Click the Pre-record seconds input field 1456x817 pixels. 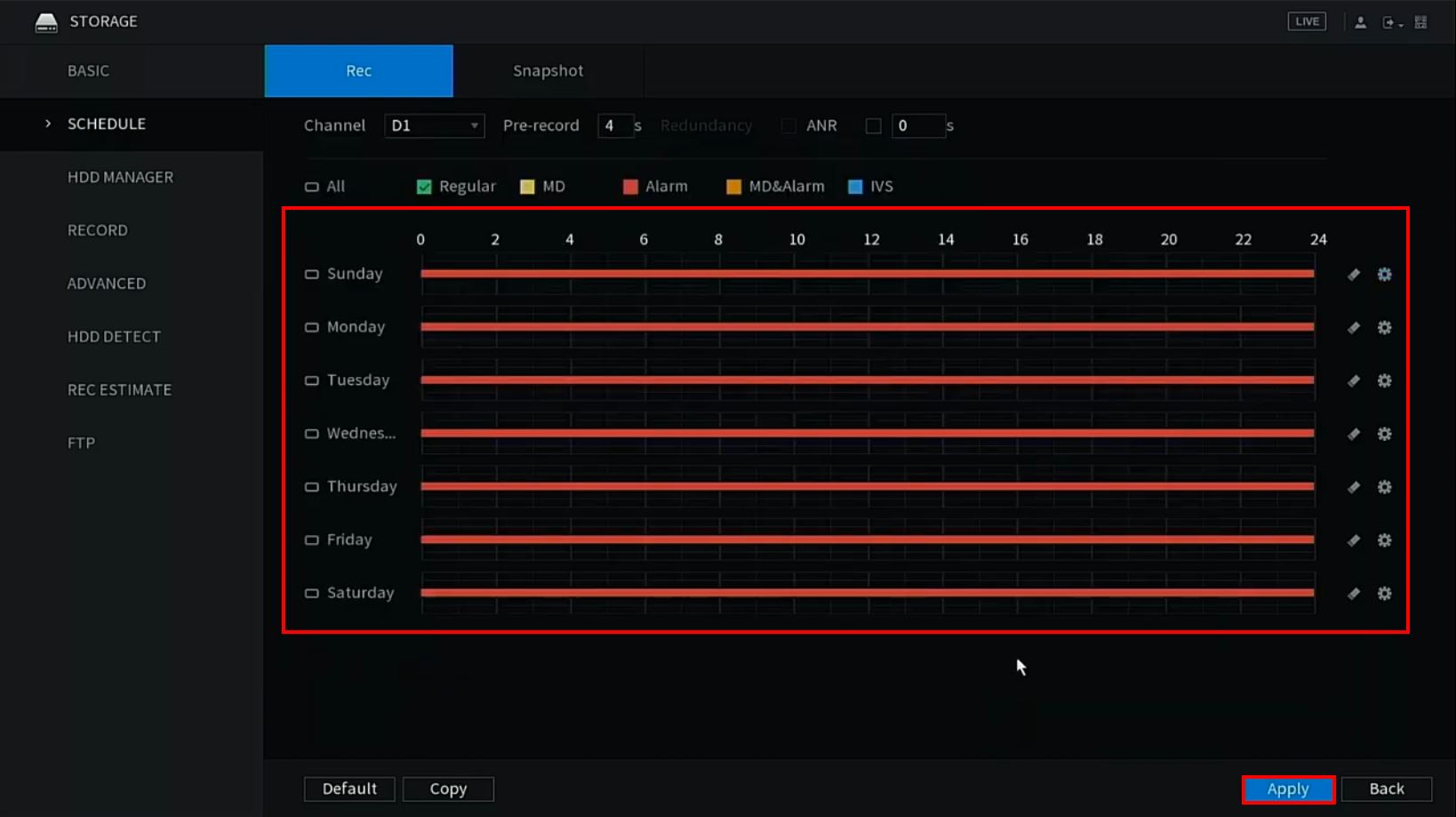tap(614, 126)
